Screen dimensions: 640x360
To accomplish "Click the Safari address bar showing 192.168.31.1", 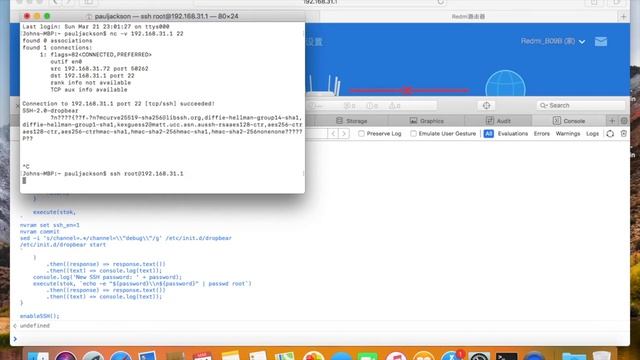I will click(320, 2).
